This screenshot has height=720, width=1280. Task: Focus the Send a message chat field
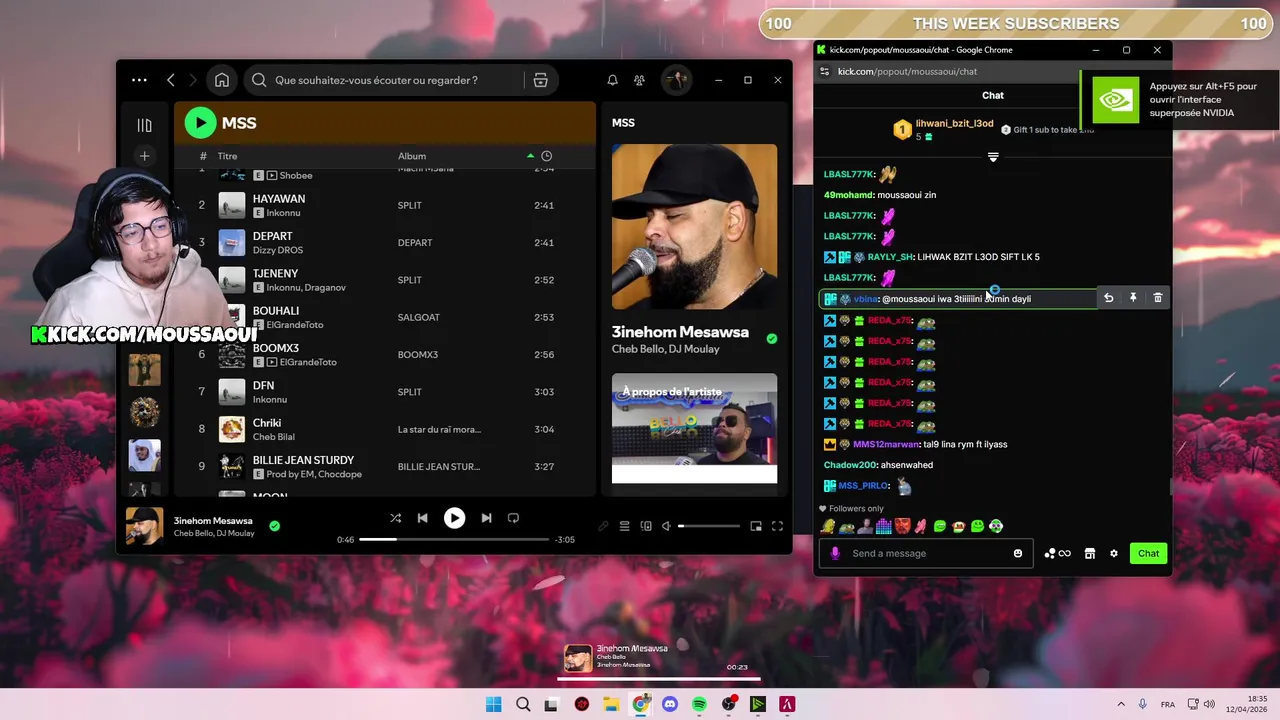(927, 553)
